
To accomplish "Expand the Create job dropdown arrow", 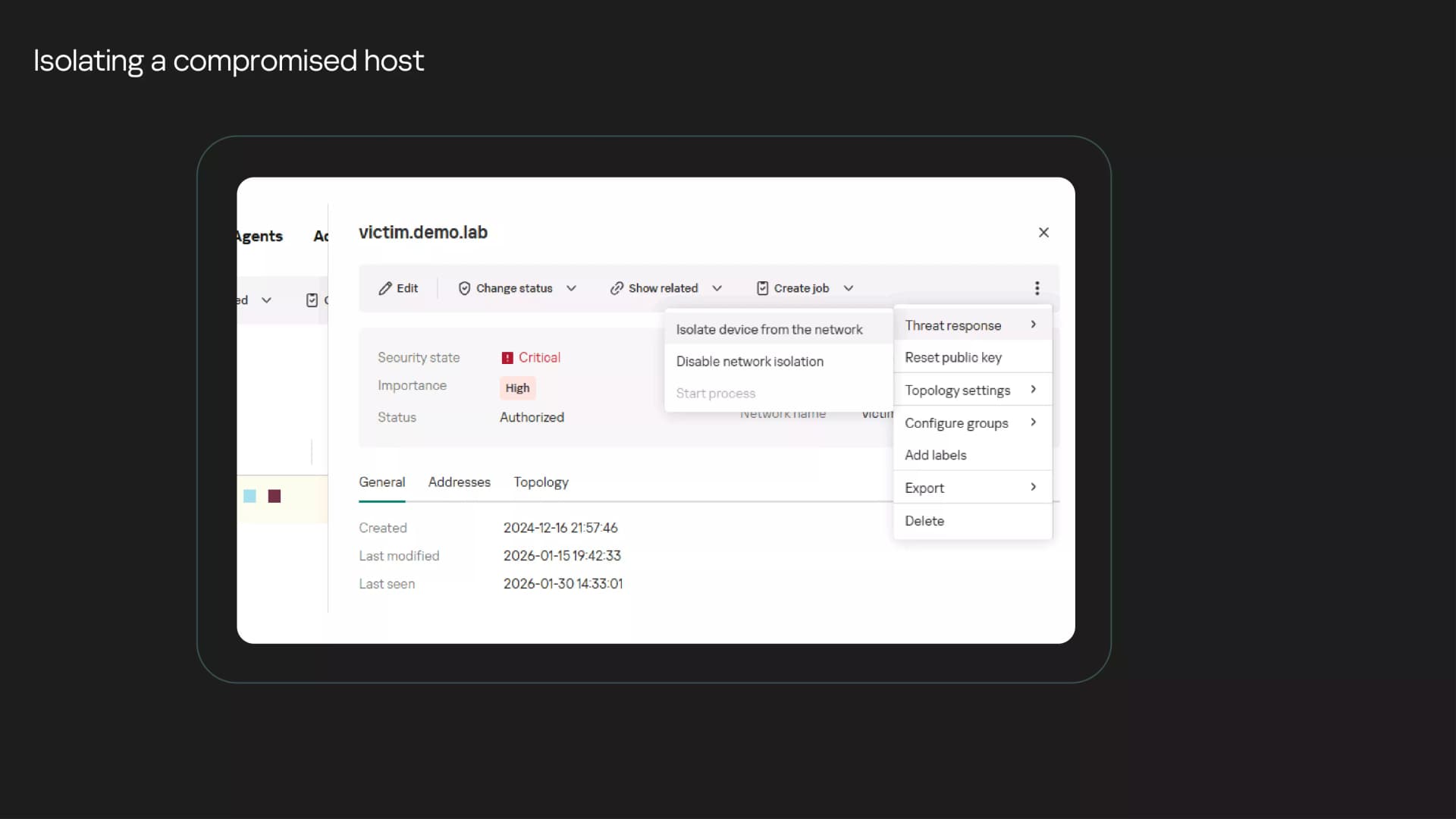I will pyautogui.click(x=848, y=288).
